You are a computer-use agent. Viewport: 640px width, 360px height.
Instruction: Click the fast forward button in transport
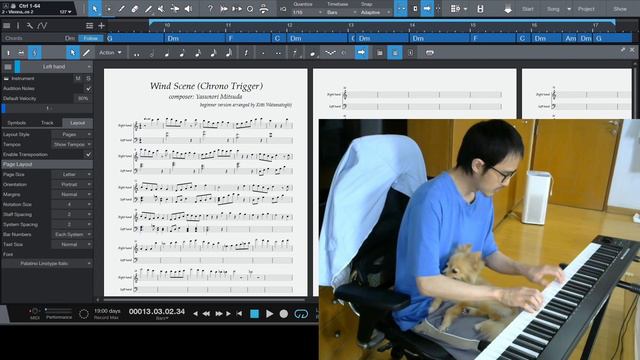219,313
